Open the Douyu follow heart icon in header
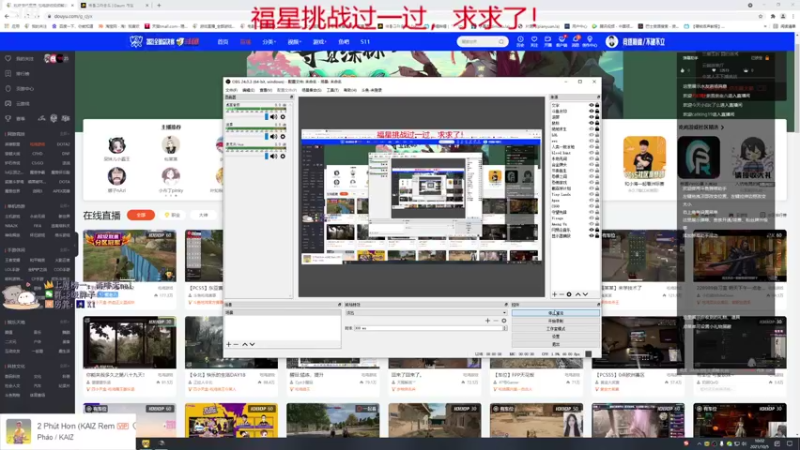The image size is (800, 450). point(534,41)
